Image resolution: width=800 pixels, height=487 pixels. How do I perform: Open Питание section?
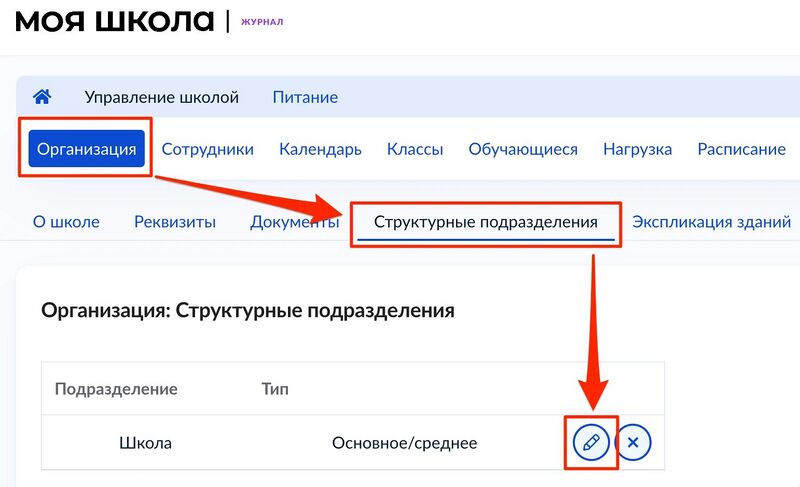[305, 97]
